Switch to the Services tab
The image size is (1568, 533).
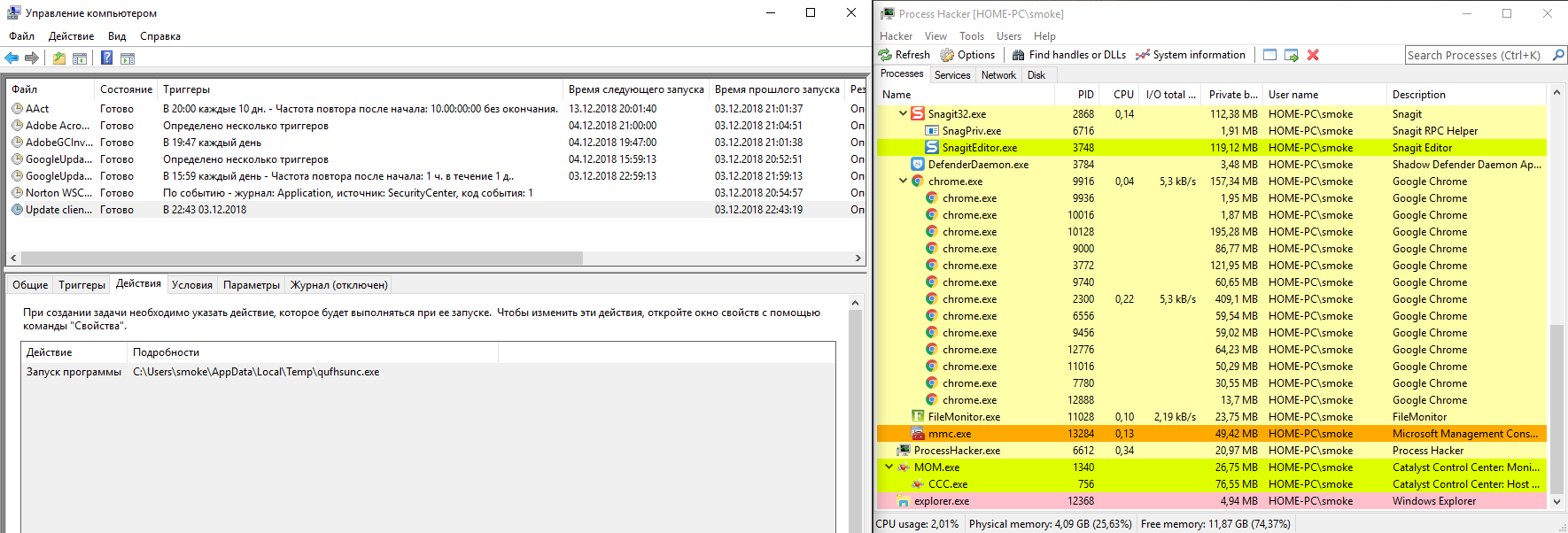(952, 75)
